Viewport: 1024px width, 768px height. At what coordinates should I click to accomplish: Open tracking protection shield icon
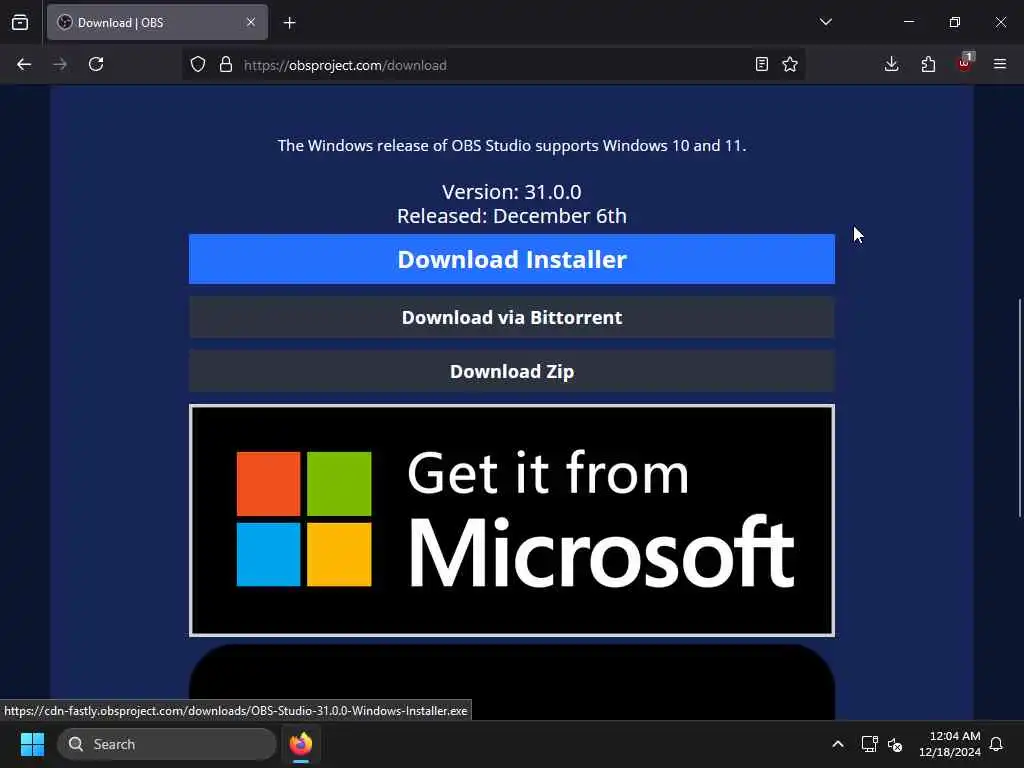tap(198, 64)
